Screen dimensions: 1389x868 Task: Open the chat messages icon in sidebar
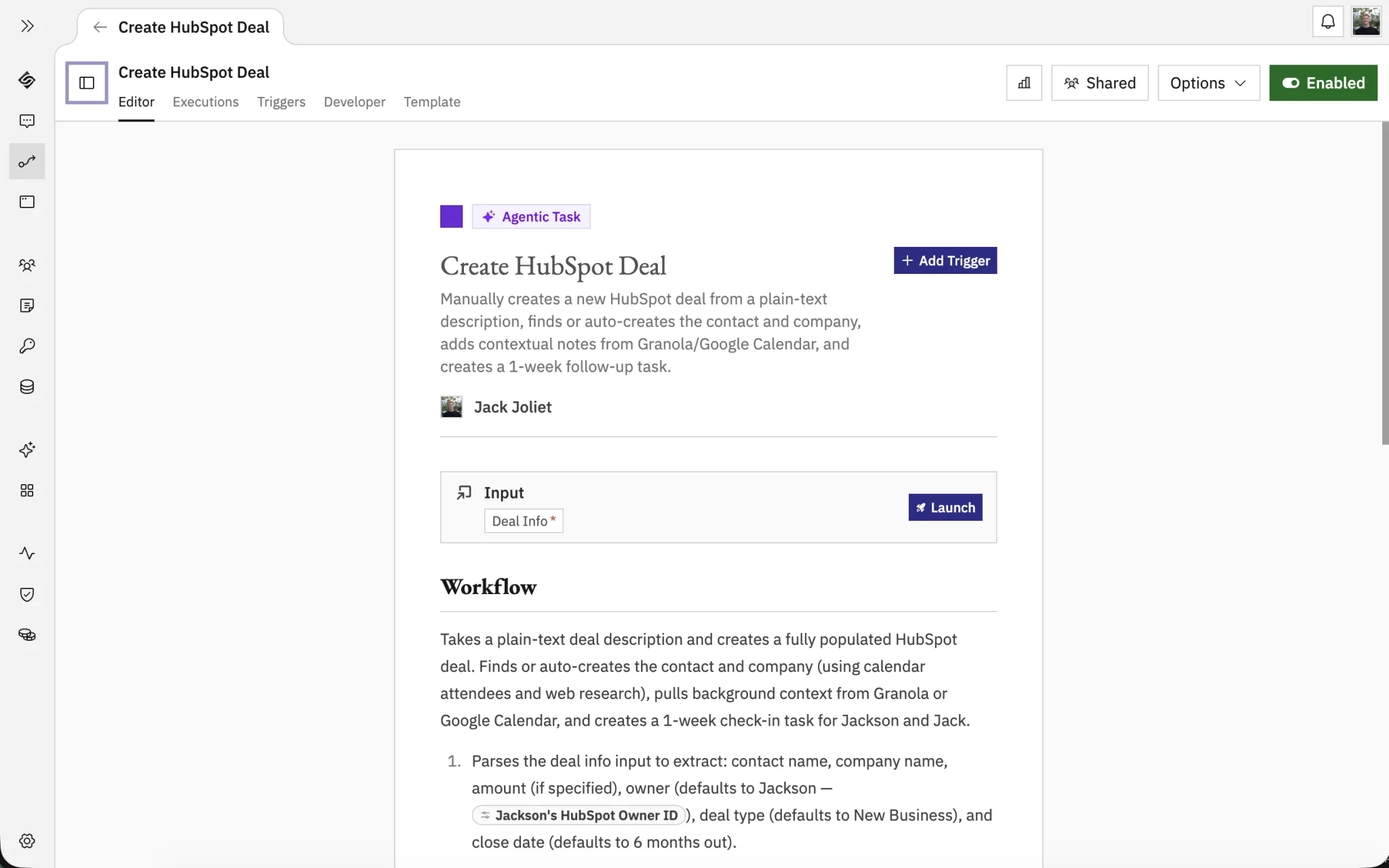point(27,121)
